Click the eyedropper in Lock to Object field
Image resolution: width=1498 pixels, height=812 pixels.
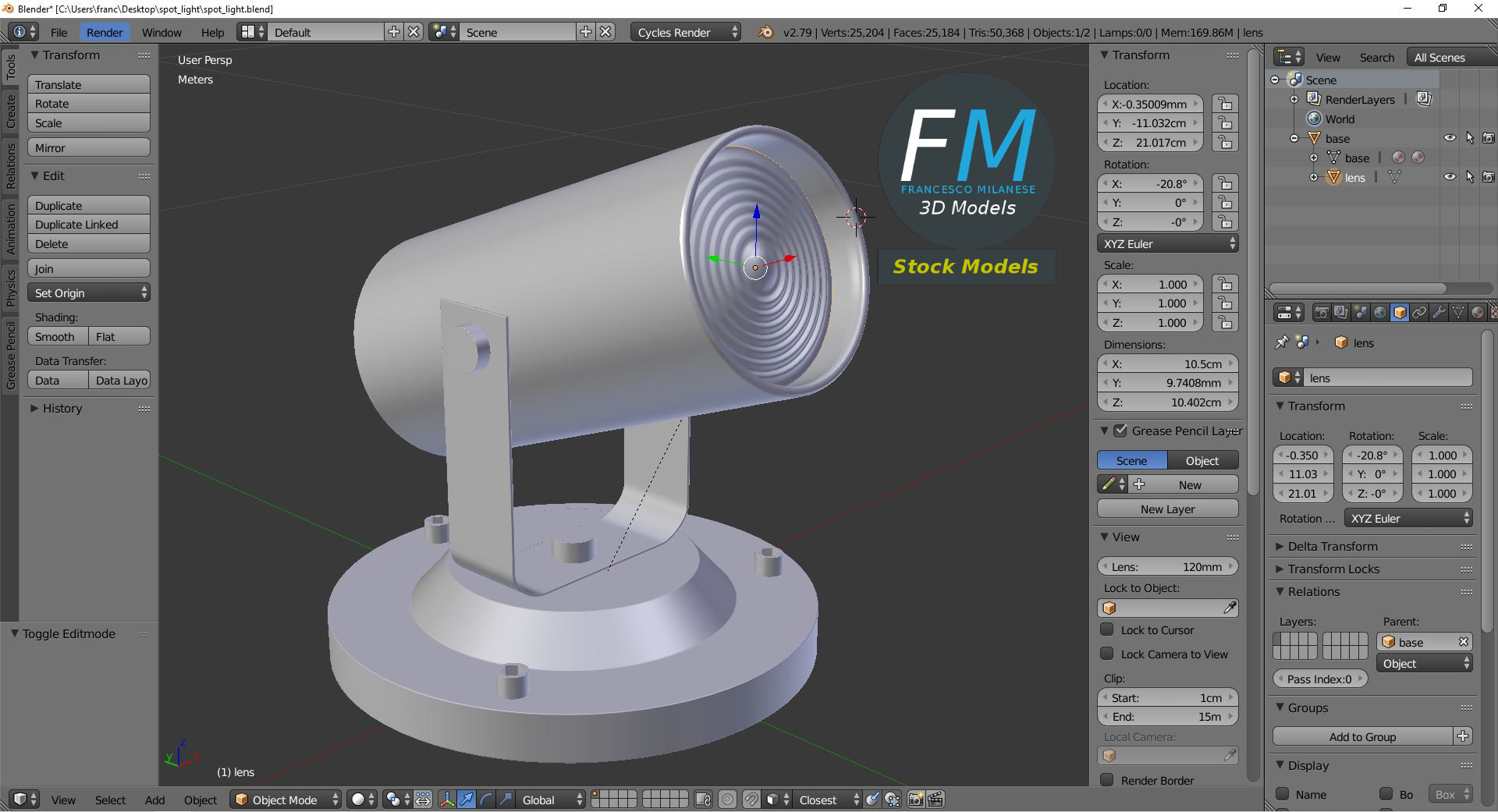pyautogui.click(x=1230, y=608)
